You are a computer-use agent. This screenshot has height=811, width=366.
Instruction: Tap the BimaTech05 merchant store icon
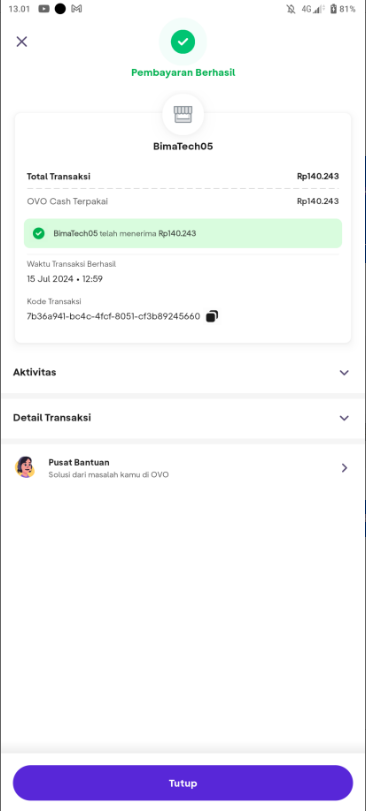(x=183, y=115)
